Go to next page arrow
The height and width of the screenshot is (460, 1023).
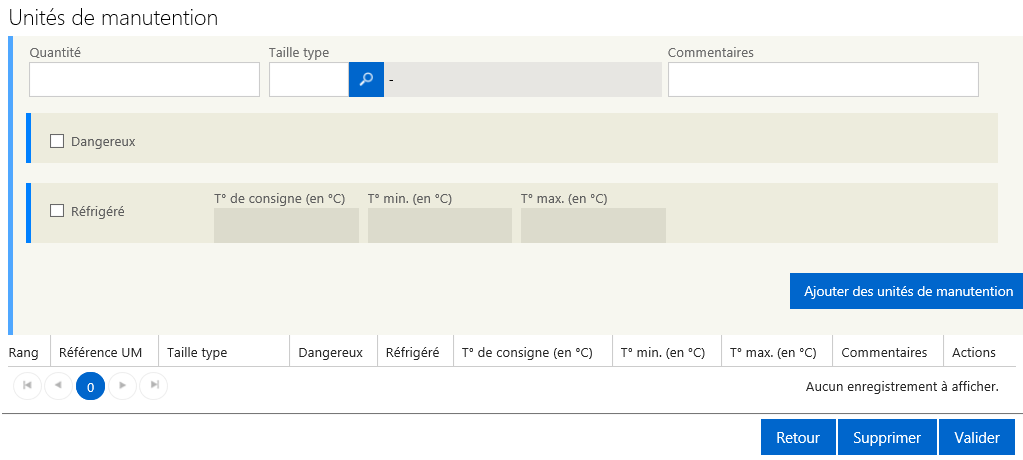(x=122, y=386)
